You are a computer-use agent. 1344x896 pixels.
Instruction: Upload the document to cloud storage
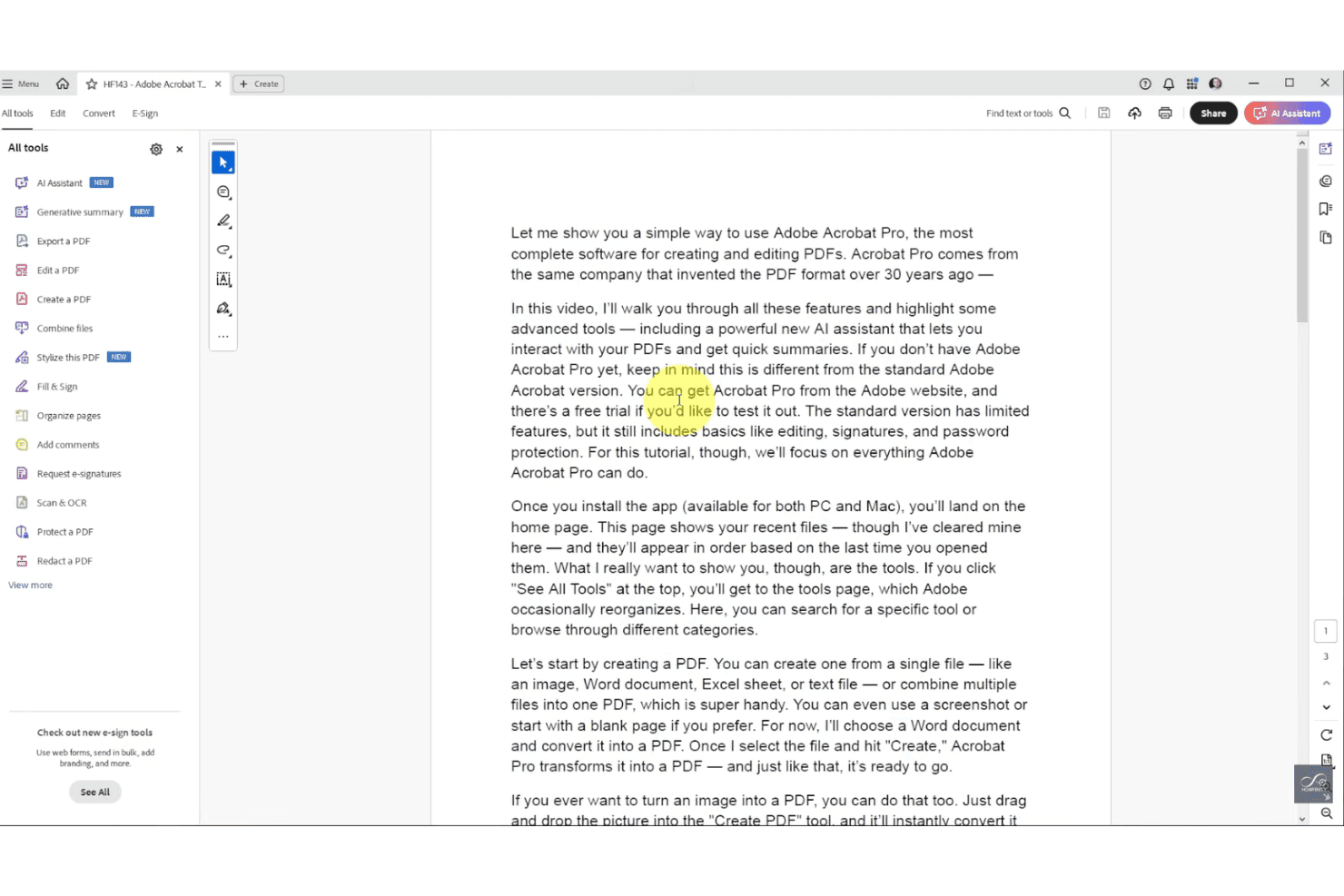[1134, 113]
